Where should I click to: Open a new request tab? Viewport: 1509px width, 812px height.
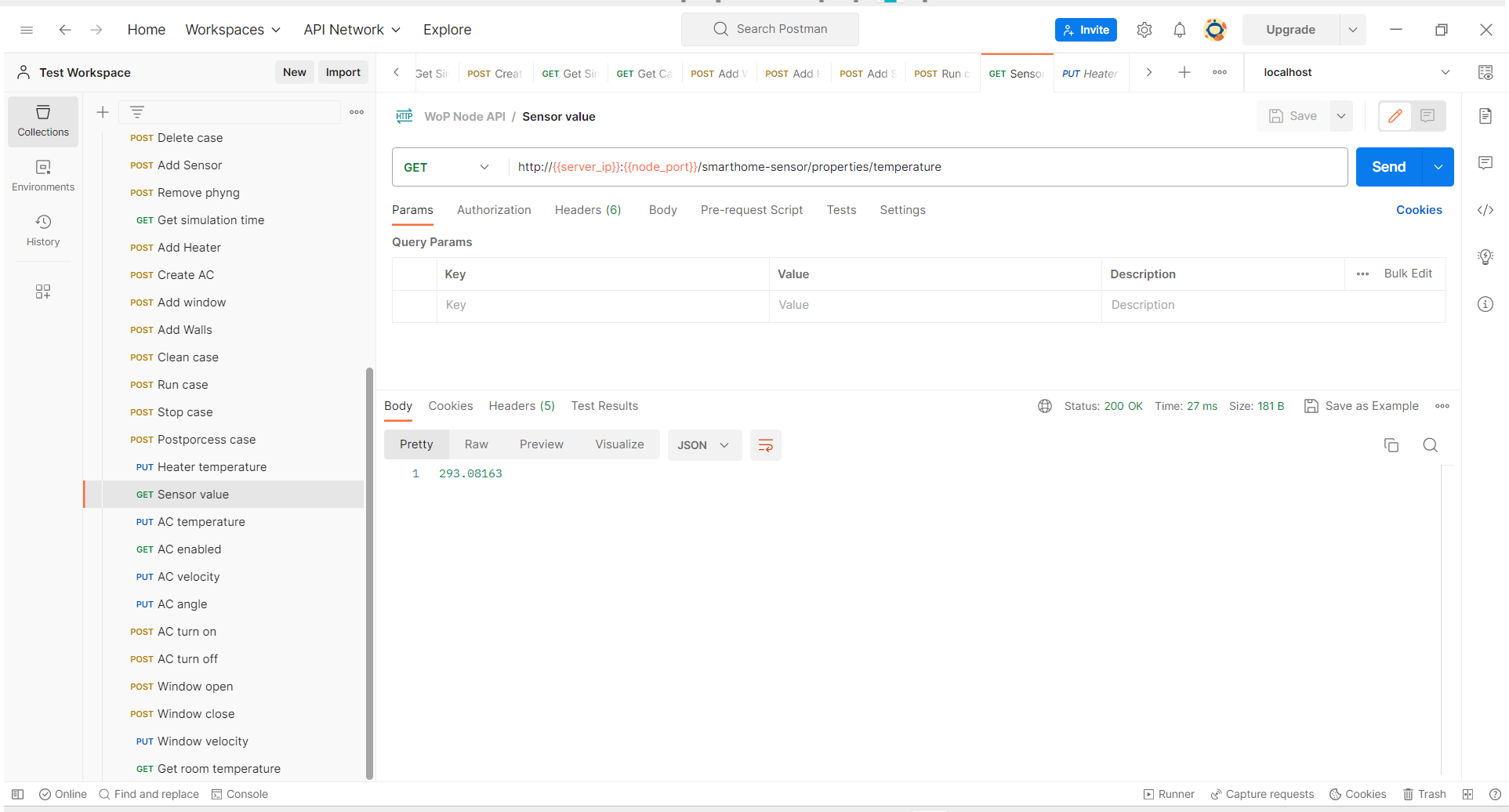(x=1184, y=72)
